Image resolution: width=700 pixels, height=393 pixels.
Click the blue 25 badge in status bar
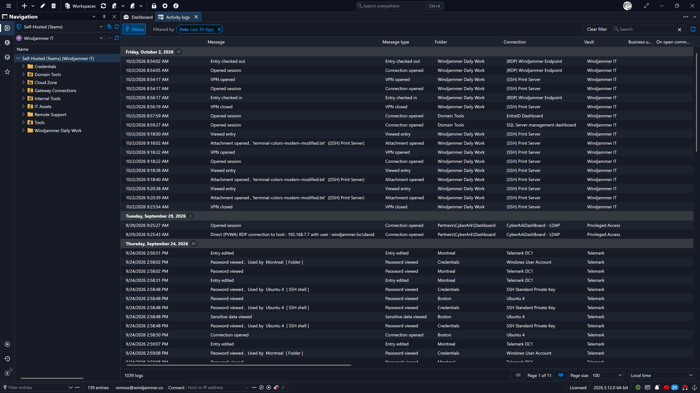point(675,388)
